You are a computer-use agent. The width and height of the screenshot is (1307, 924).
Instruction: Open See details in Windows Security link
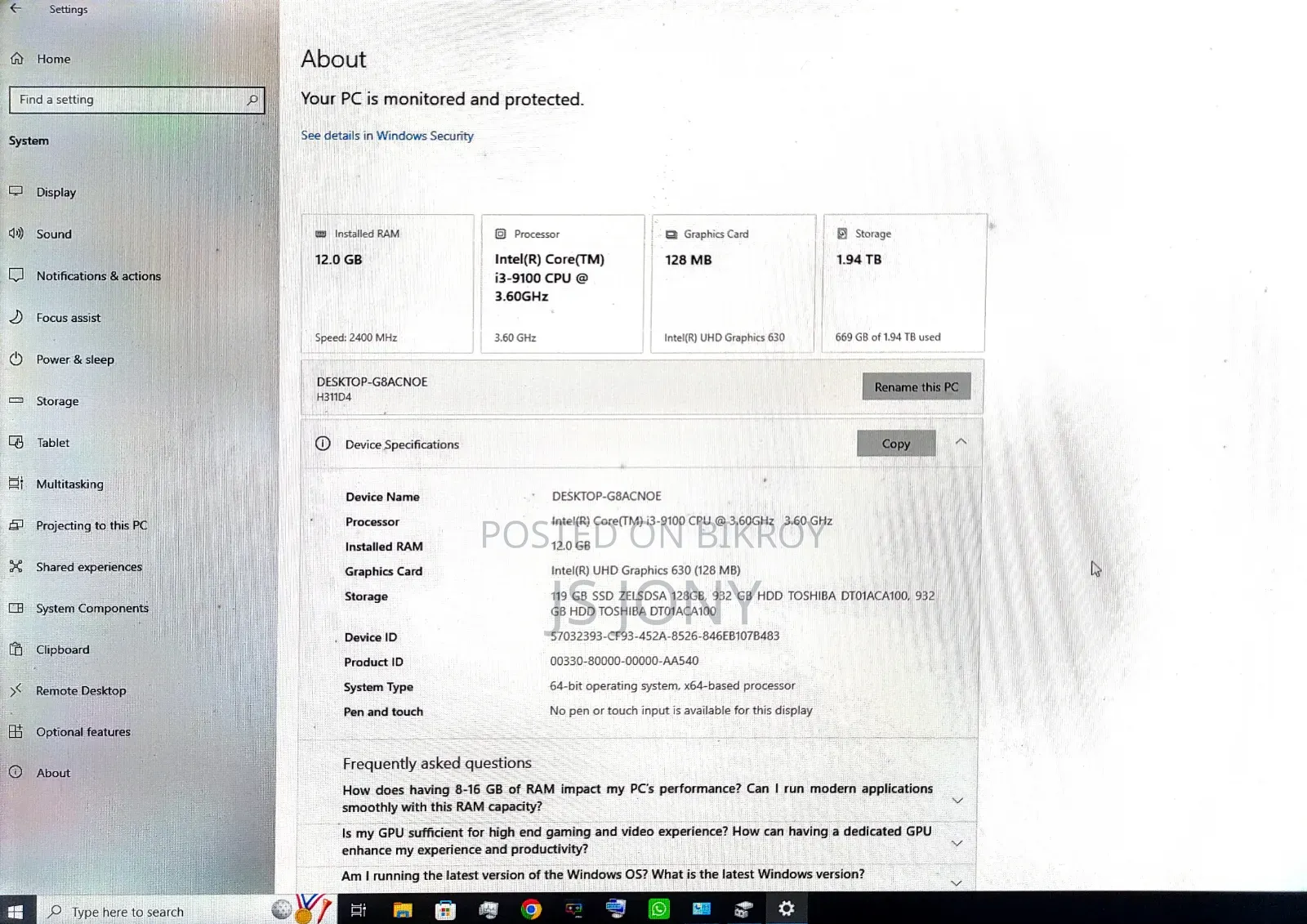pos(387,136)
